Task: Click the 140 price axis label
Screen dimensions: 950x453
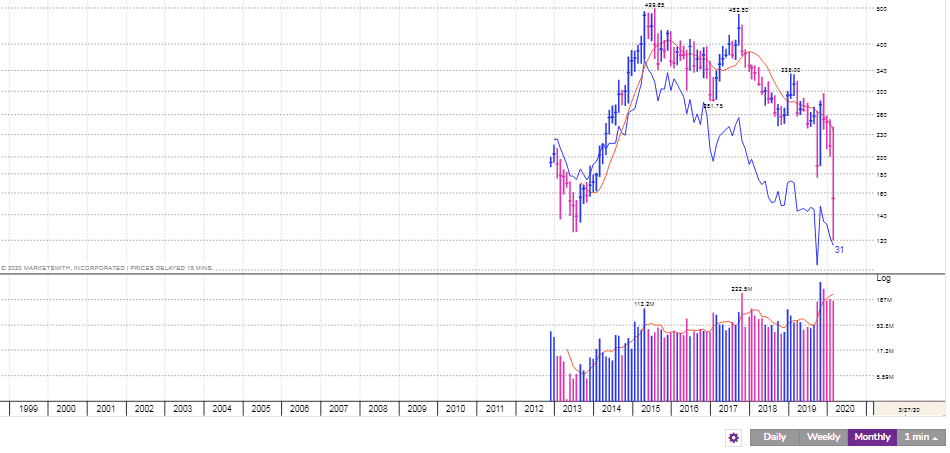Action: [882, 216]
